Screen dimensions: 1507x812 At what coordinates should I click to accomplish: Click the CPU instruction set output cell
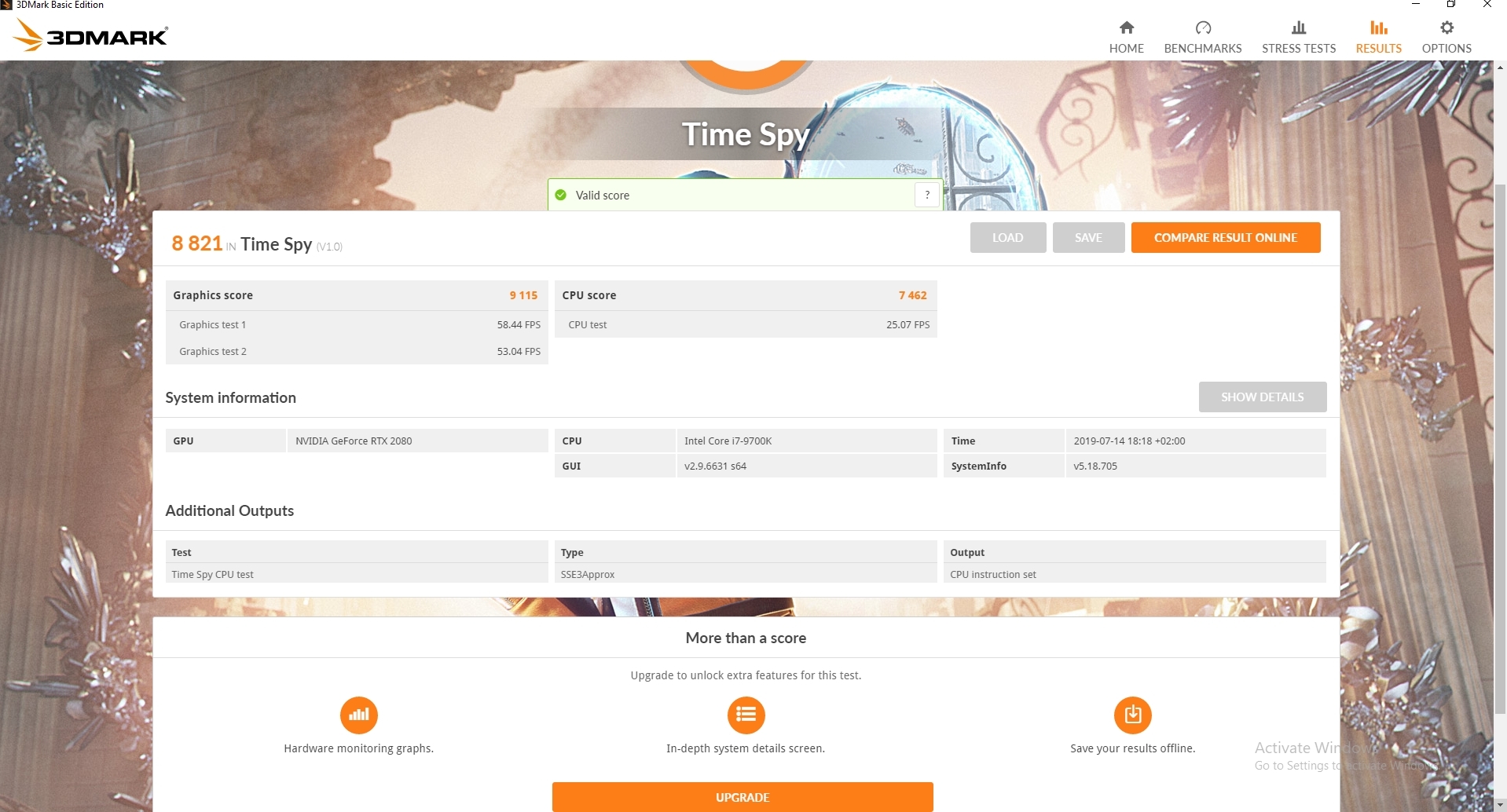(x=1135, y=574)
